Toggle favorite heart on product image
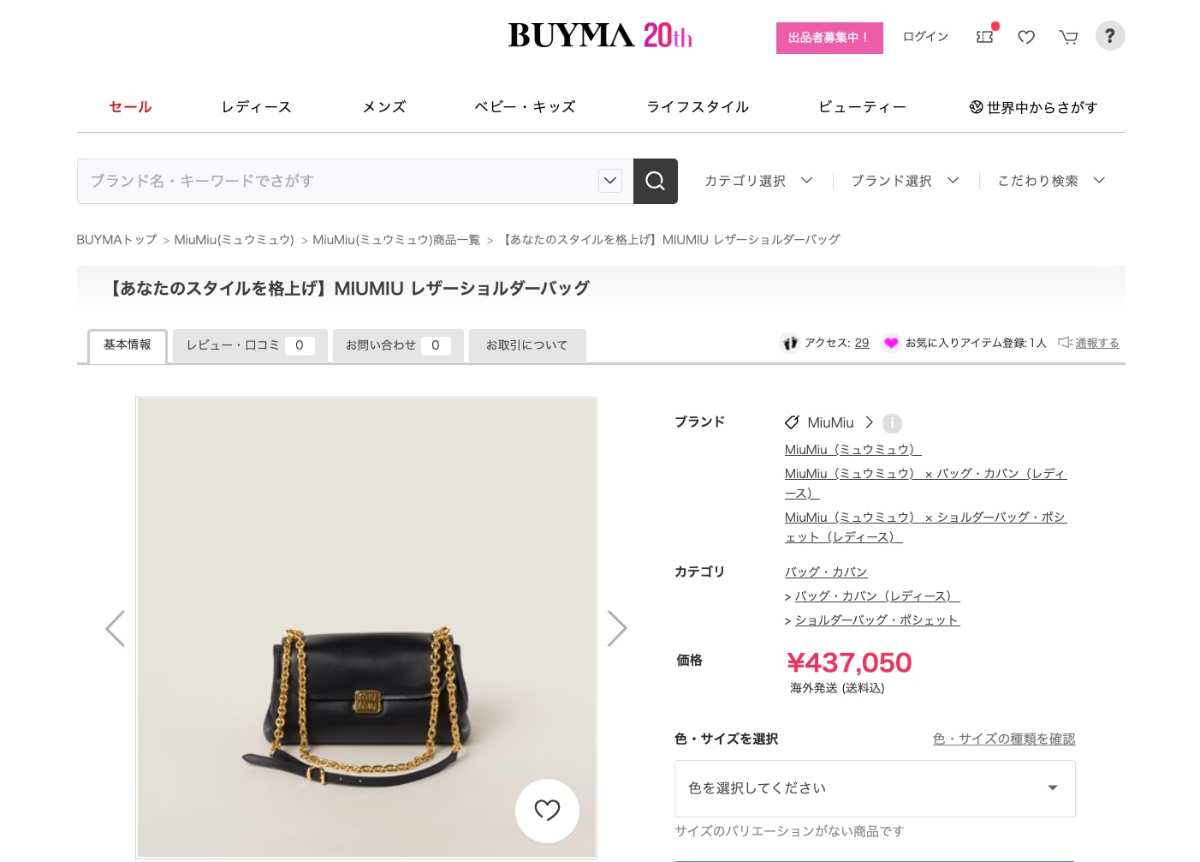This screenshot has width=1200, height=862. pos(547,810)
